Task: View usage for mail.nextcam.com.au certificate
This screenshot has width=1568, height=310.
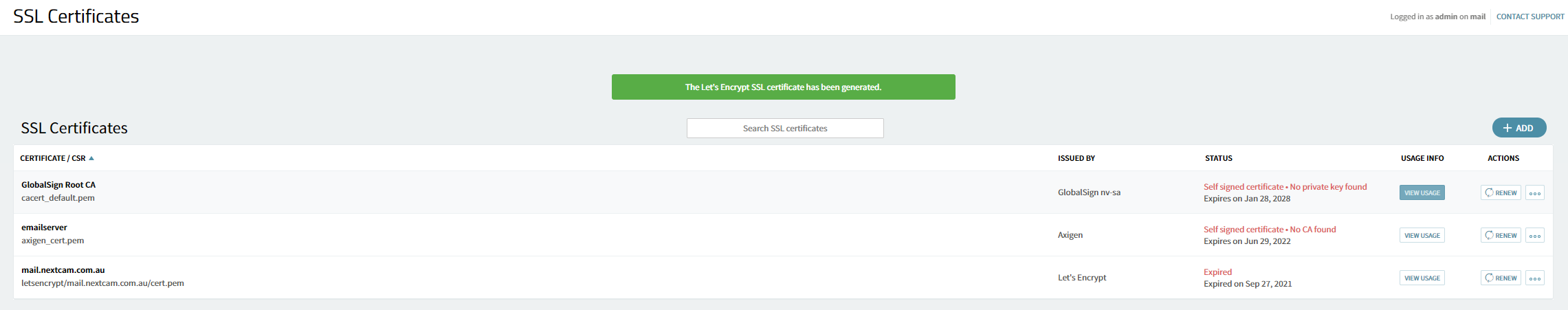Action: pyautogui.click(x=1422, y=278)
